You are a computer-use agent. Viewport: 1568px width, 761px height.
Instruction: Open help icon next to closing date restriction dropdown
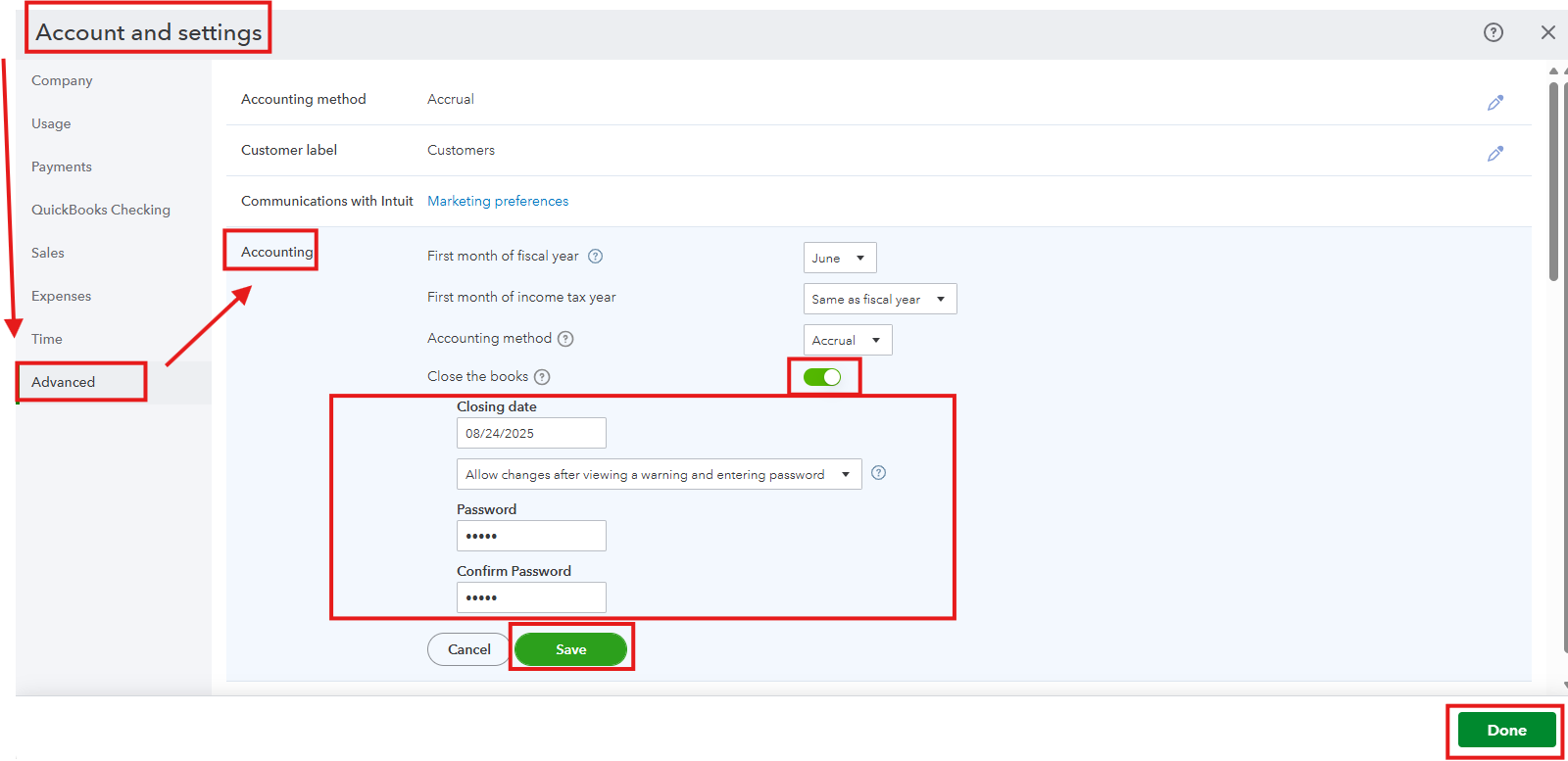[878, 473]
